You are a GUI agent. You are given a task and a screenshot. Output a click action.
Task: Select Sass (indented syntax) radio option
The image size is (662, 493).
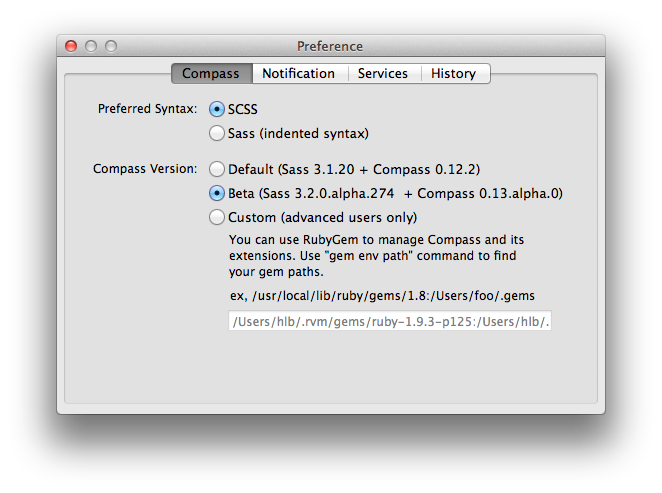(217, 133)
